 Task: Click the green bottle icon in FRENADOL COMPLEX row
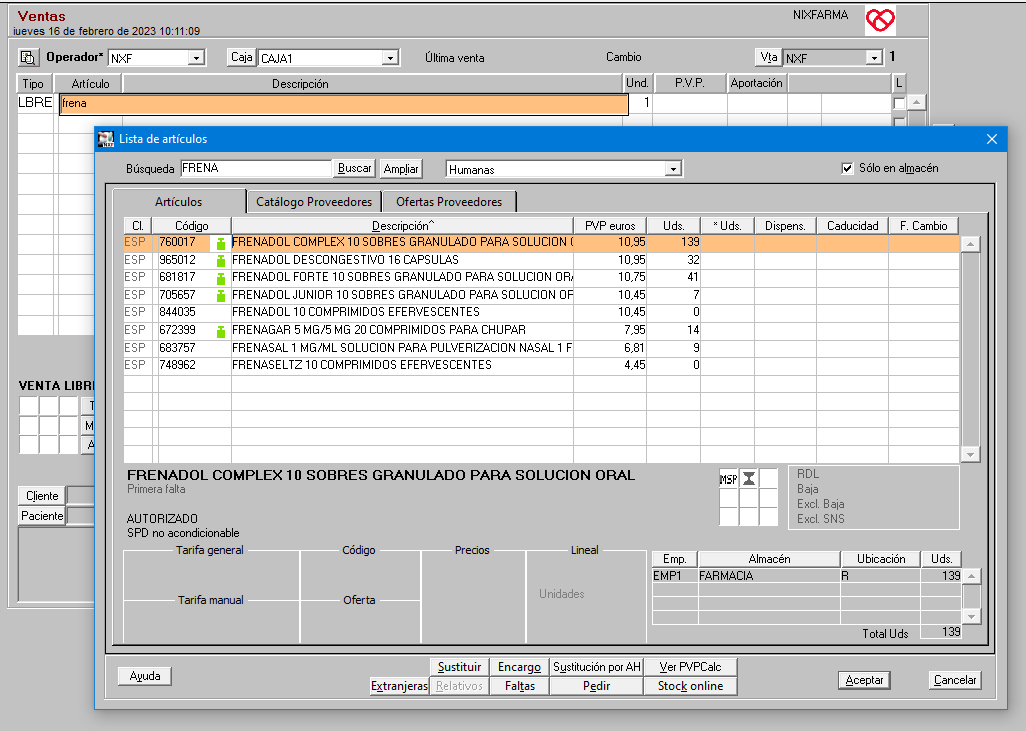point(221,243)
